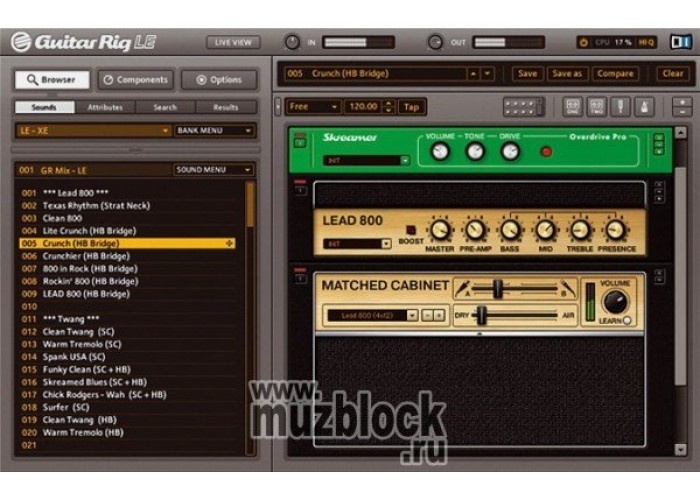Select the Attributes sub-tab
Screen dimensions: 700x500
(105, 107)
